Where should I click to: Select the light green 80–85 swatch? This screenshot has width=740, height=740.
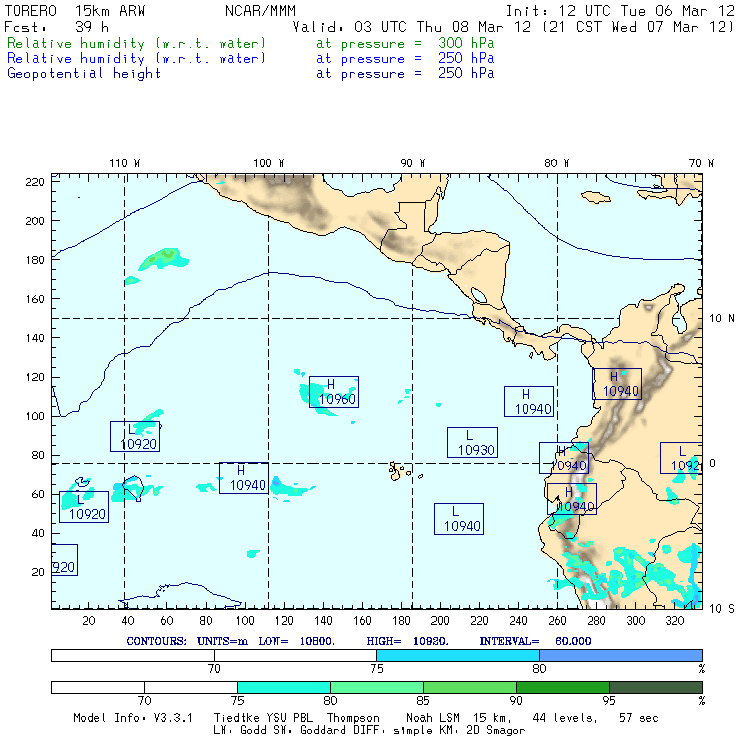[x=377, y=687]
